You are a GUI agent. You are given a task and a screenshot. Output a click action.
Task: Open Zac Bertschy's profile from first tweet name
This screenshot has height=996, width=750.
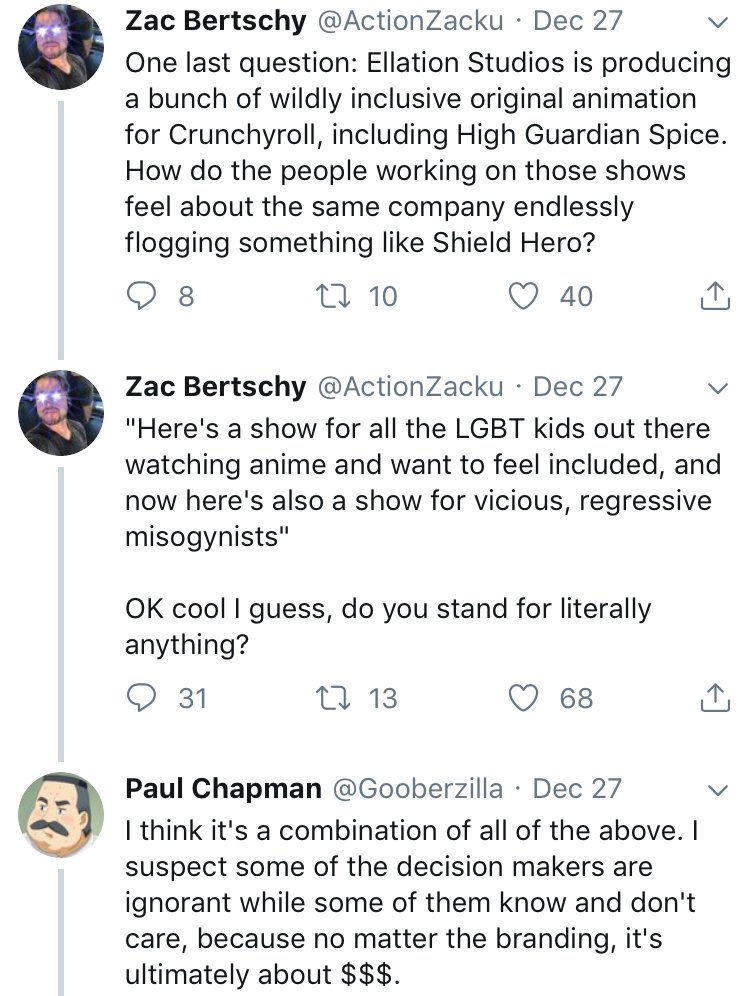[215, 20]
